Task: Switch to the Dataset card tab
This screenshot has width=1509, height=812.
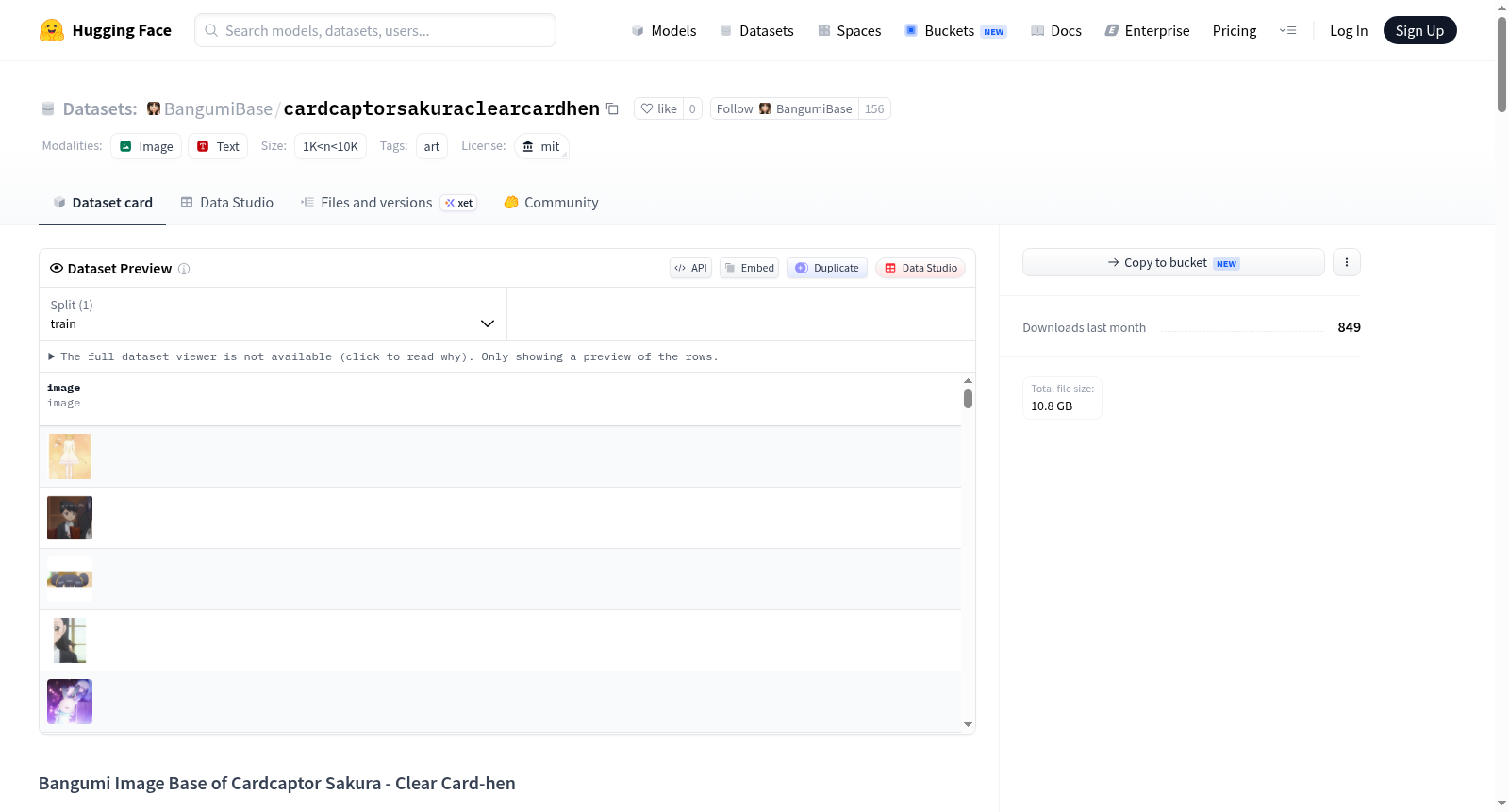Action: pos(102,202)
